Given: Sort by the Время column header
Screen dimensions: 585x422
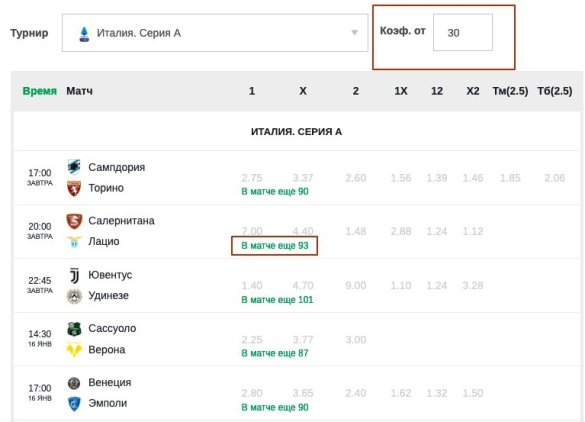Looking at the screenshot, I should (40, 91).
